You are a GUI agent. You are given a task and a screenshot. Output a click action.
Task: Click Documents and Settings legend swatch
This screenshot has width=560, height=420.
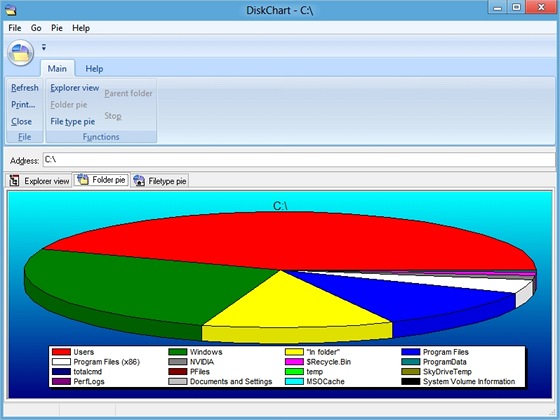click(x=178, y=381)
